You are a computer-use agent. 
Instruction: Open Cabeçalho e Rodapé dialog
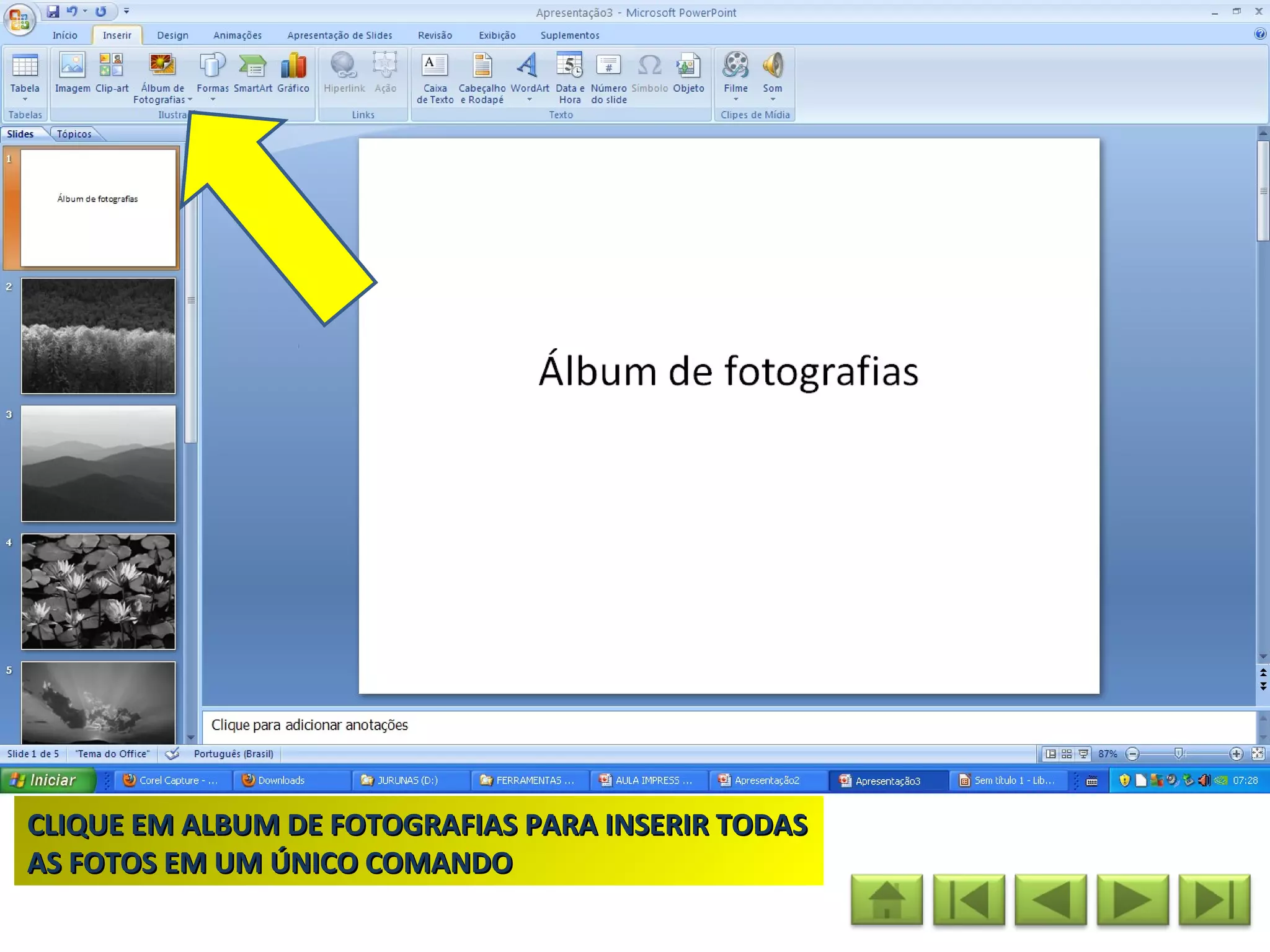click(x=482, y=77)
